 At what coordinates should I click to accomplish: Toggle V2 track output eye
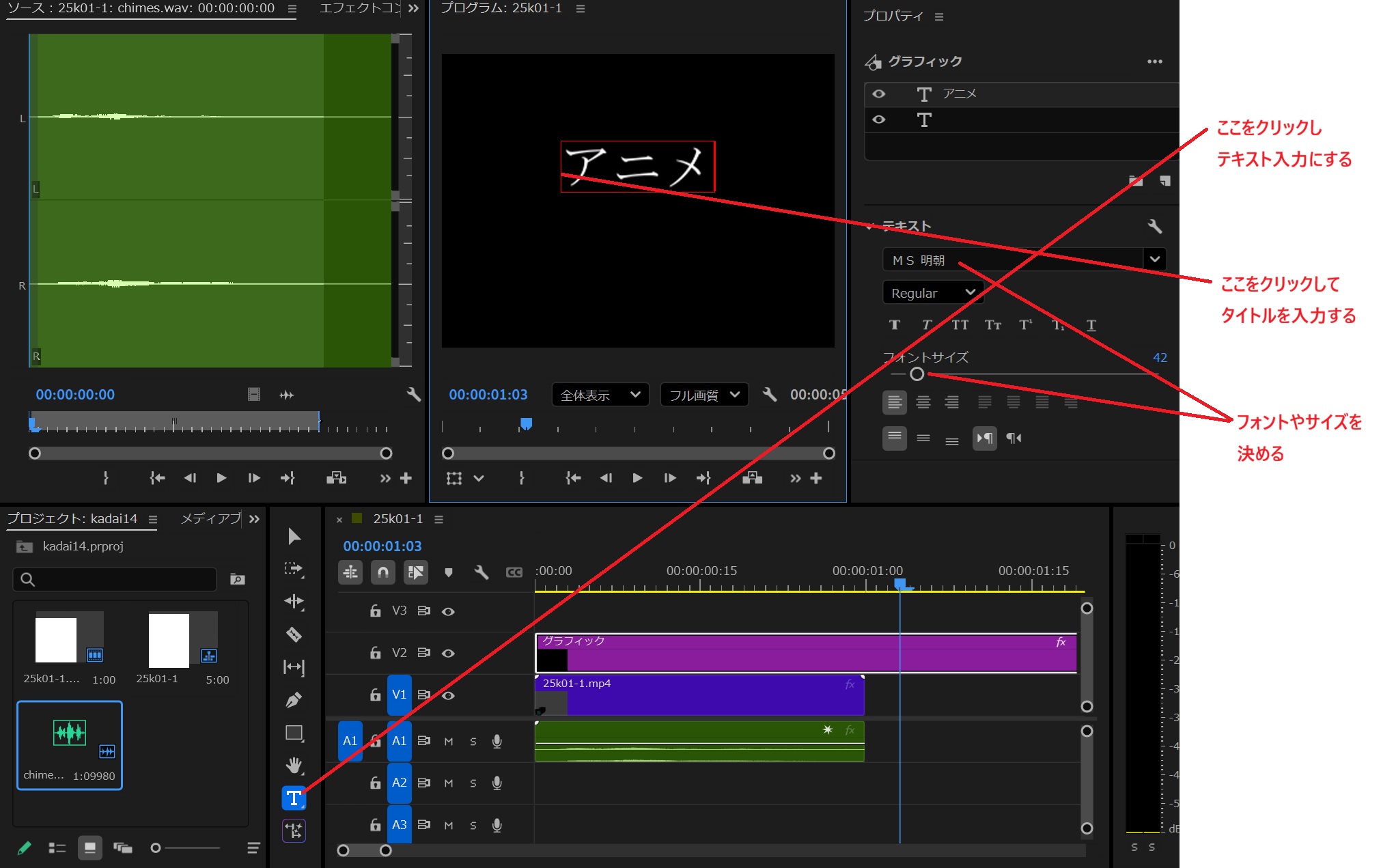[448, 654]
